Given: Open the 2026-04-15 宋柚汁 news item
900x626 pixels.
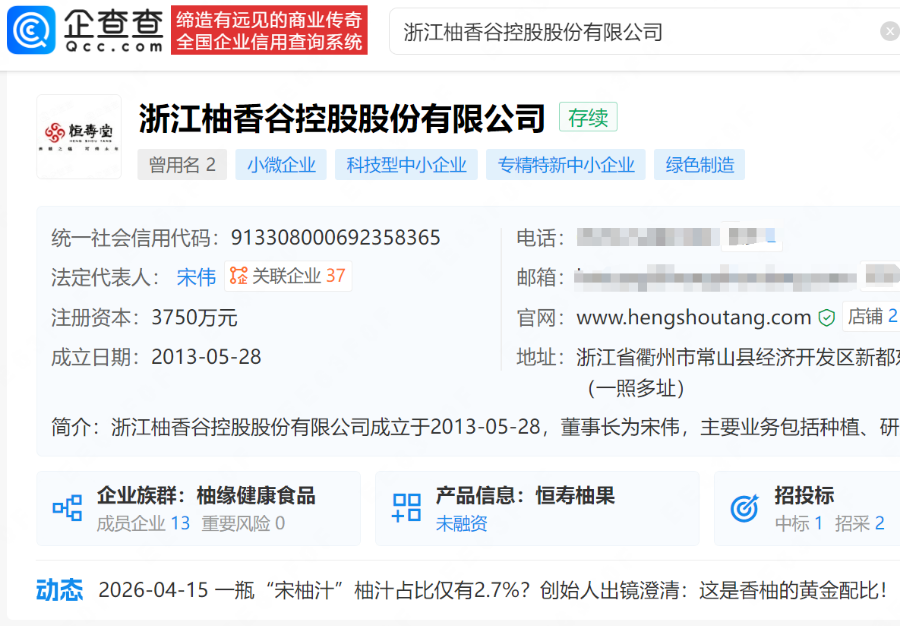Looking at the screenshot, I should [x=492, y=590].
